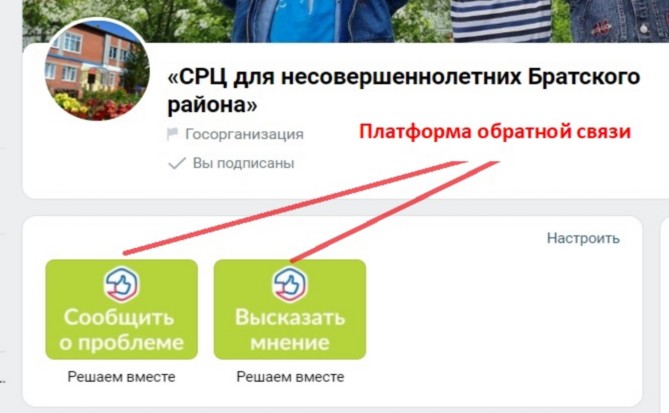
Task: Toggle subscription via Вы подписаны
Action: tap(231, 163)
